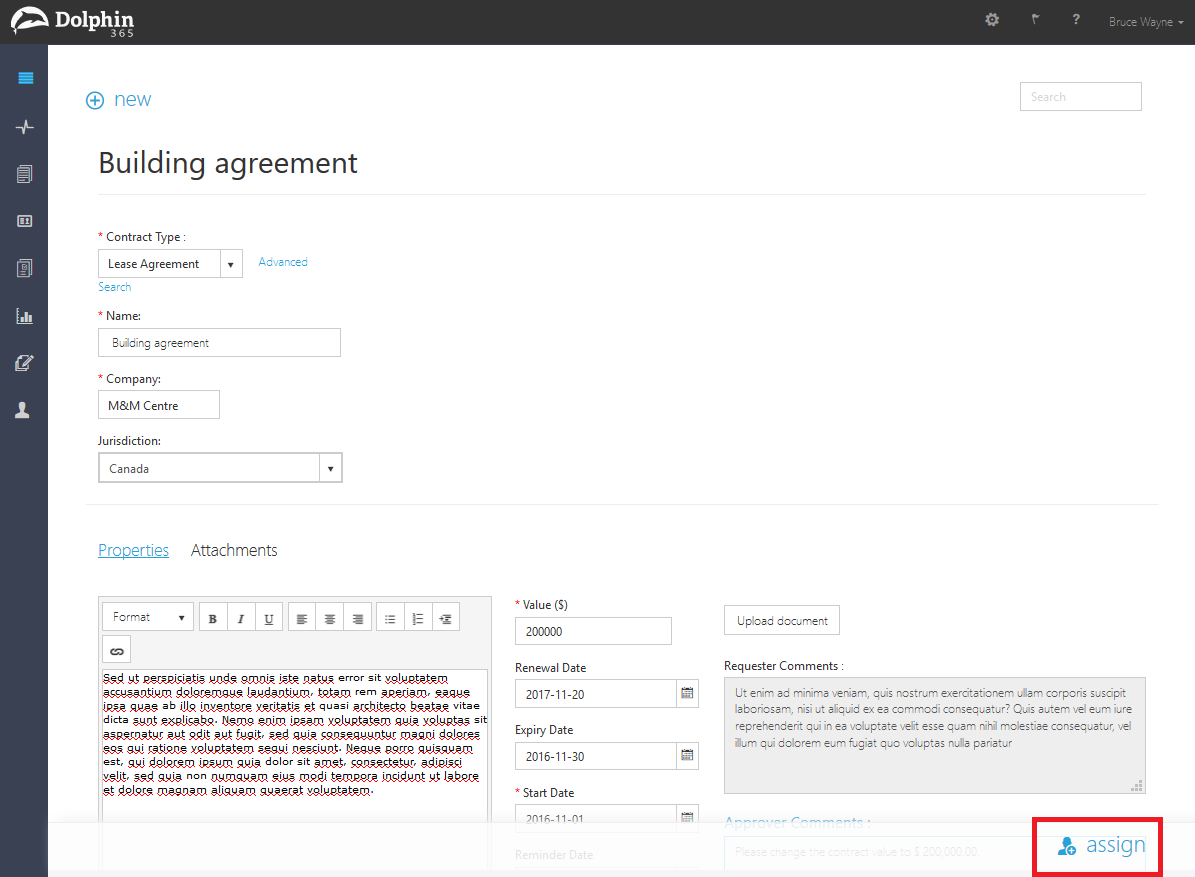The height and width of the screenshot is (877, 1195).
Task: Open the Format dropdown in editor
Action: click(x=148, y=616)
